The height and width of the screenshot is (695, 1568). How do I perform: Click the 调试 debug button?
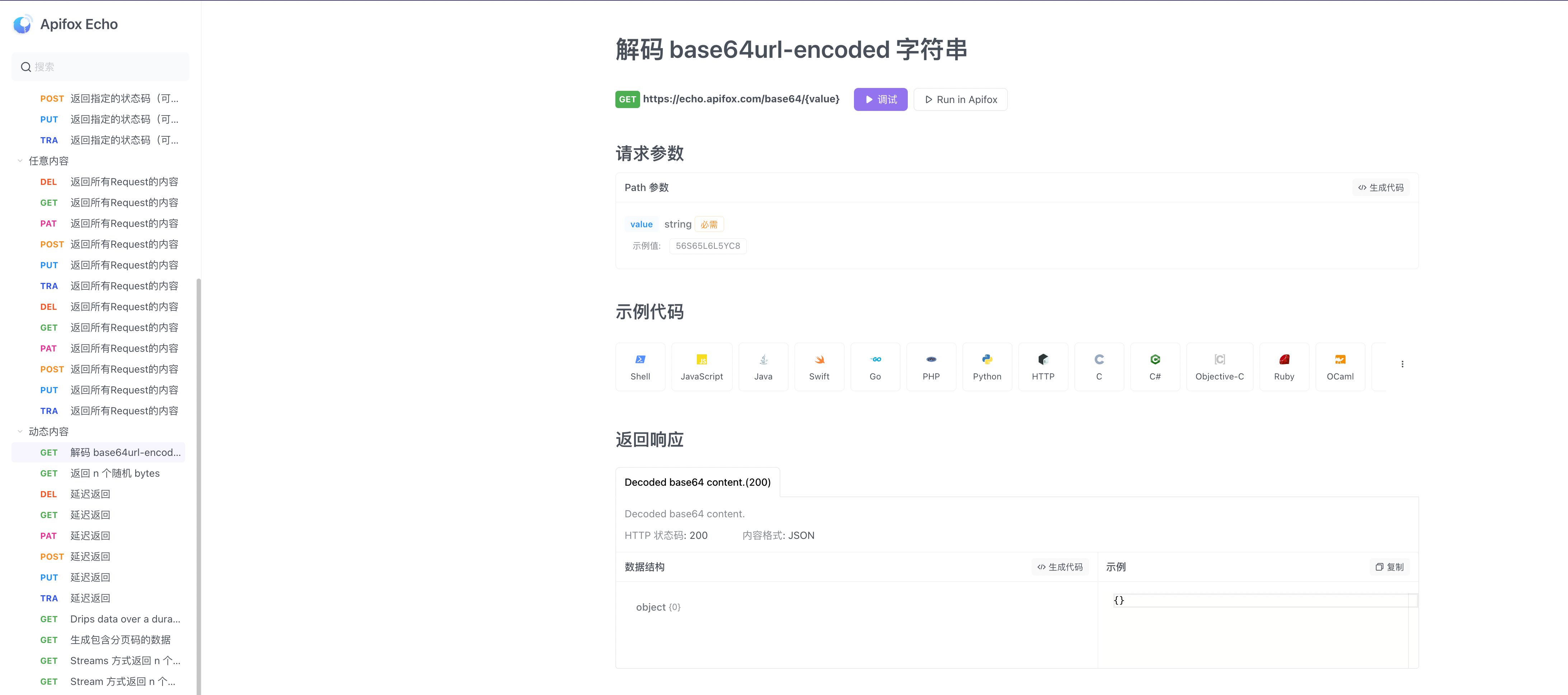coord(880,99)
